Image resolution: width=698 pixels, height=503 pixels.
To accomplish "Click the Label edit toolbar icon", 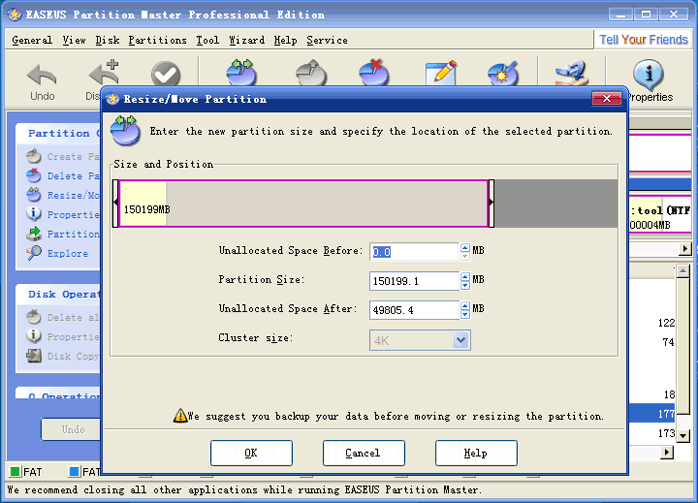I will tap(441, 72).
